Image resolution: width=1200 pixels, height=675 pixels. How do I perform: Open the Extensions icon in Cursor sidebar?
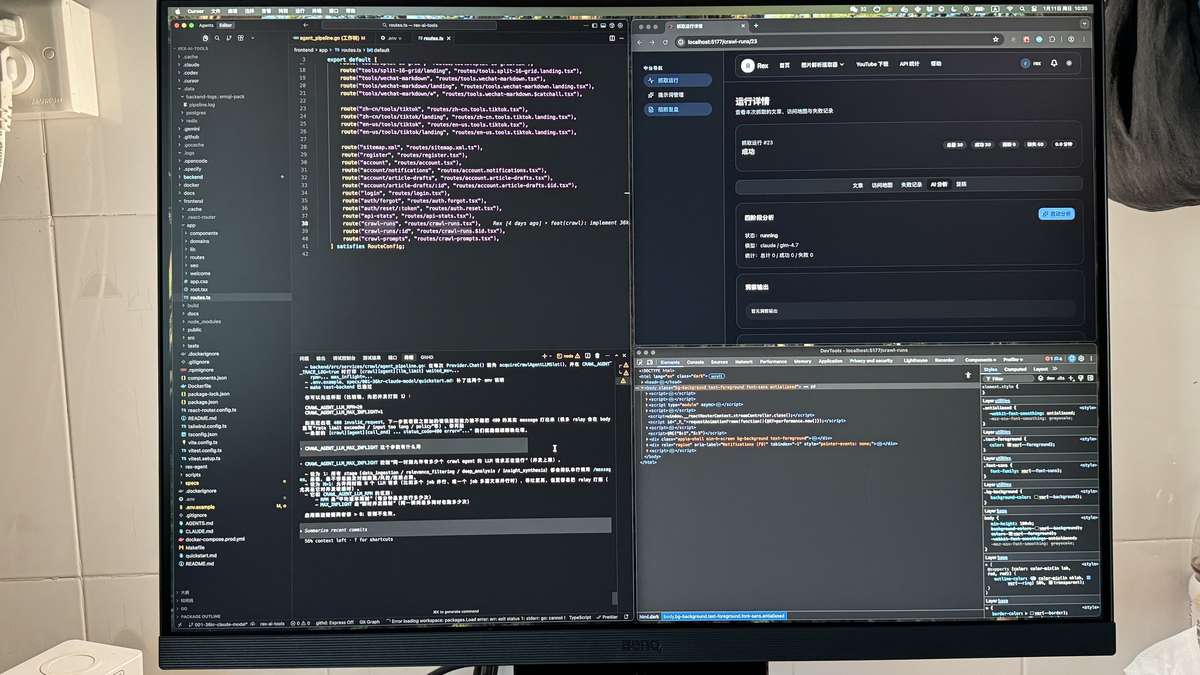[241, 38]
